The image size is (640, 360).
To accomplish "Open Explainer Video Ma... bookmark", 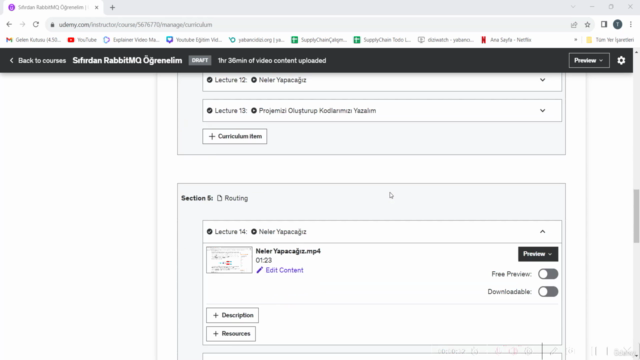I will coord(131,40).
